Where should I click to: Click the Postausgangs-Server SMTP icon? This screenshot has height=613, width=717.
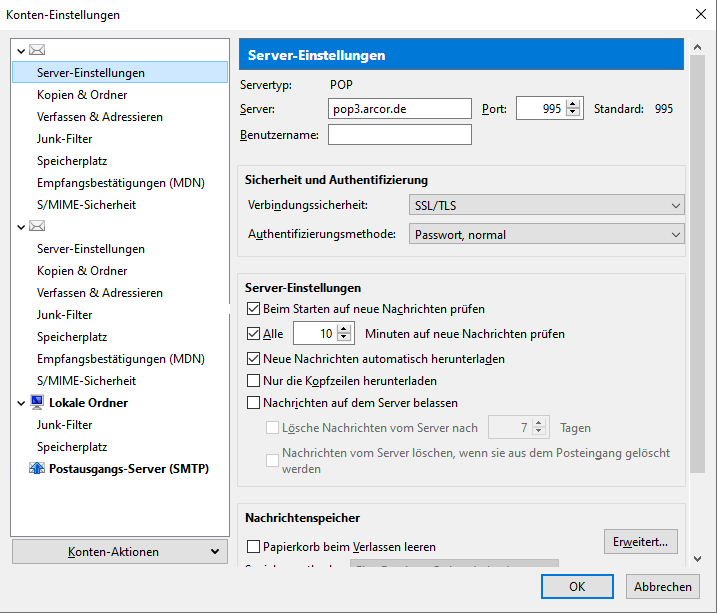pyautogui.click(x=37, y=468)
